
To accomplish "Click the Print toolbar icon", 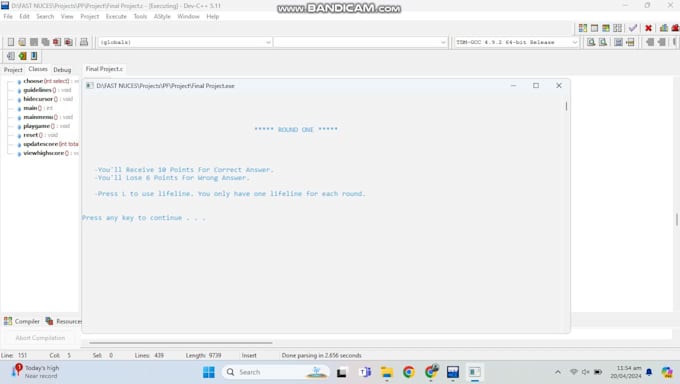I will point(84,42).
